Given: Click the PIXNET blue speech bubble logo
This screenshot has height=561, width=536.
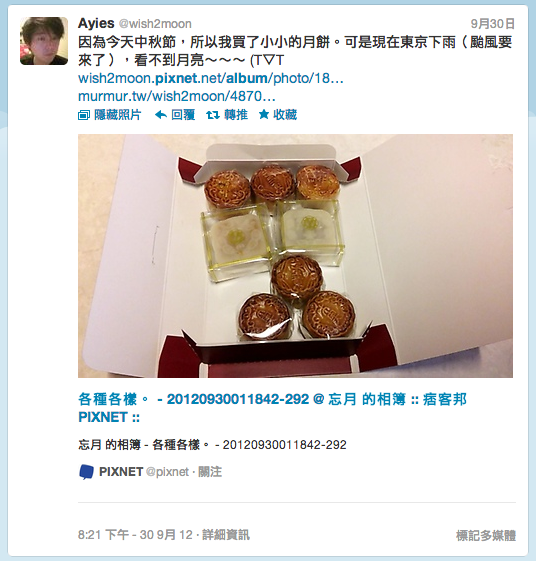Looking at the screenshot, I should [86, 472].
